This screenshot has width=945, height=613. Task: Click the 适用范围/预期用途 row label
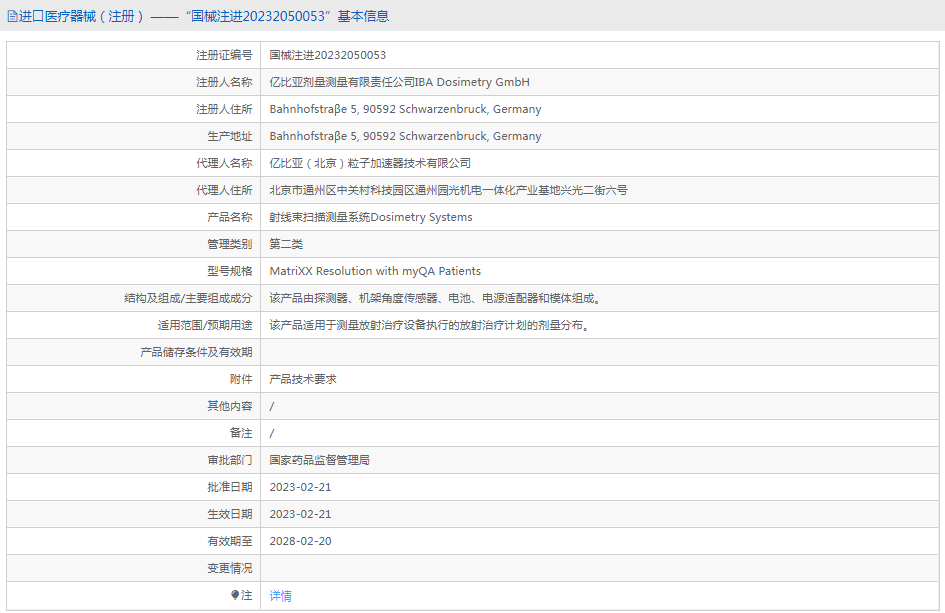point(205,325)
